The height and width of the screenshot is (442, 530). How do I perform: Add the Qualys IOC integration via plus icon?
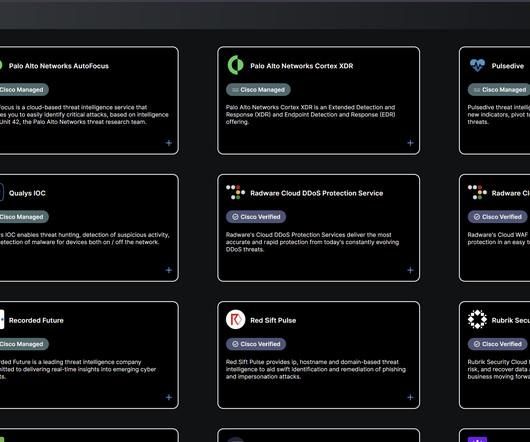coord(169,270)
